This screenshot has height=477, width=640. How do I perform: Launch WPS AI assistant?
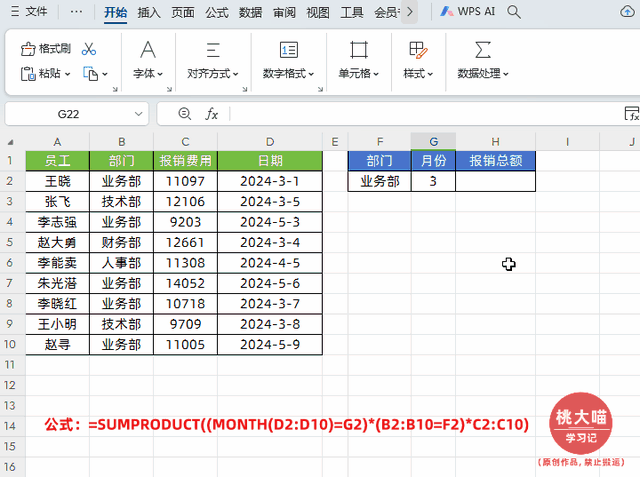point(468,11)
